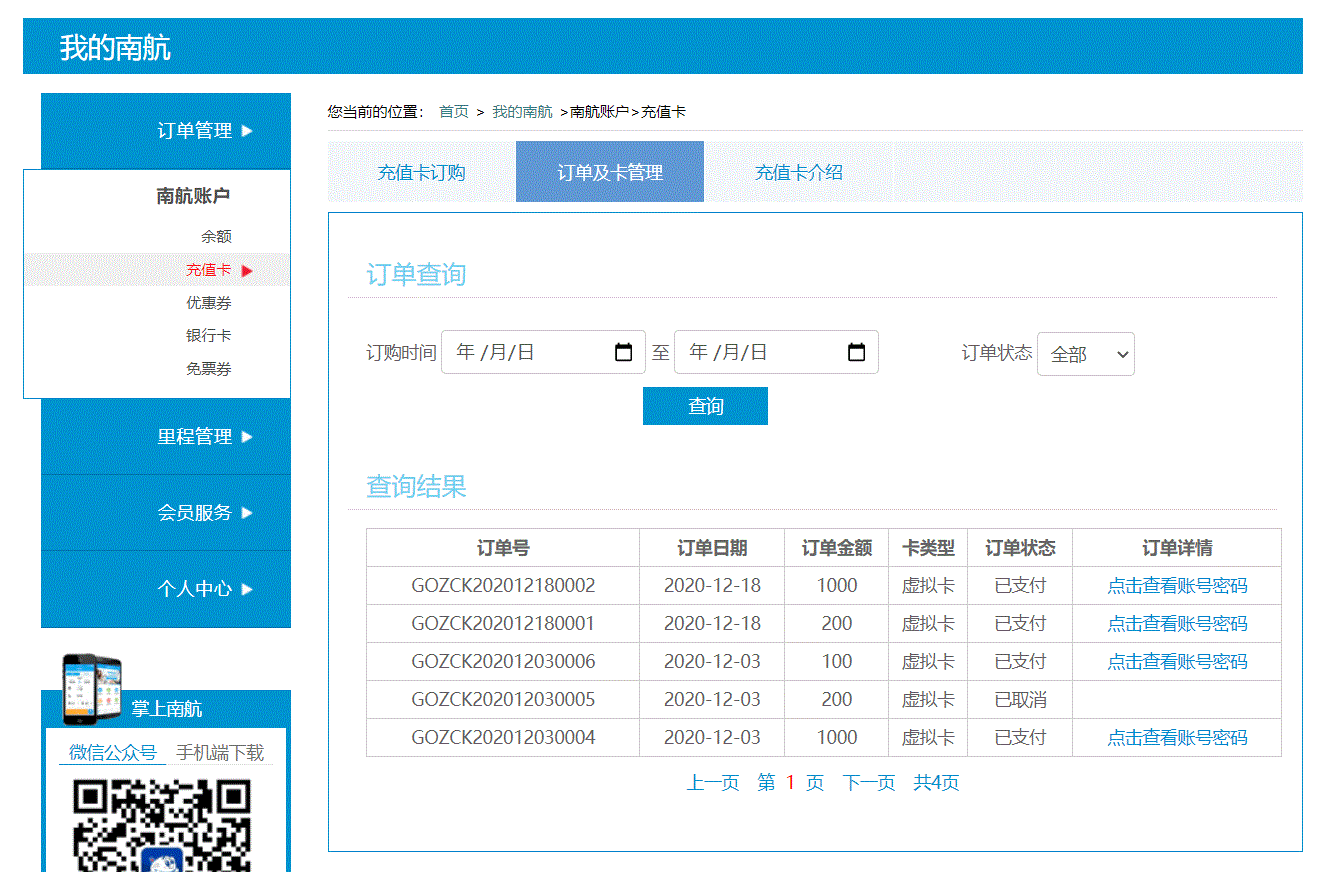Click date 2020-12-18 in order GOZCK202012180001 row
1339x872 pixels.
712,624
